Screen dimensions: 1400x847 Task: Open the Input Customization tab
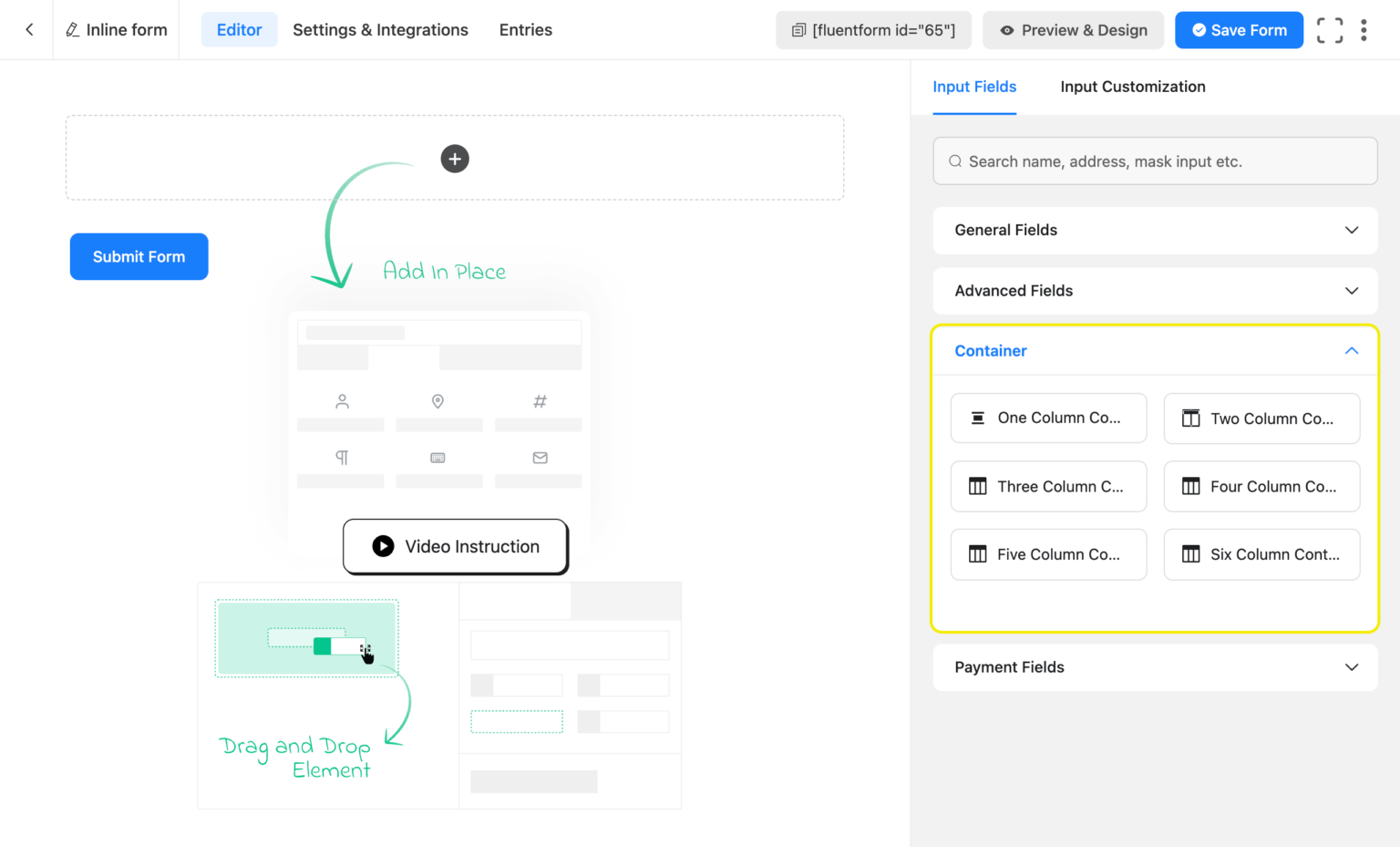click(1133, 87)
